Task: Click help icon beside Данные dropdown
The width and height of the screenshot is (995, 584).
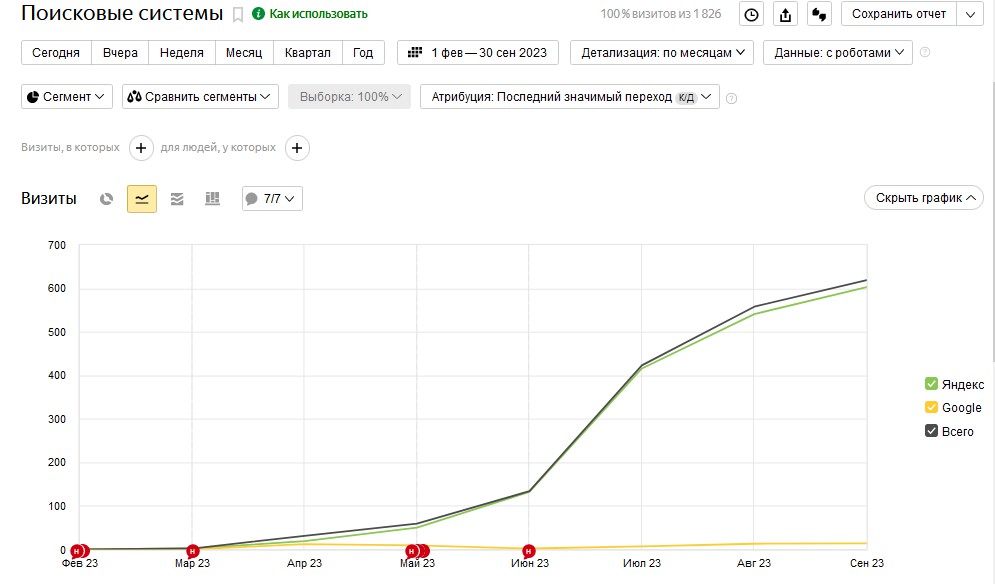Action: pyautogui.click(x=925, y=52)
